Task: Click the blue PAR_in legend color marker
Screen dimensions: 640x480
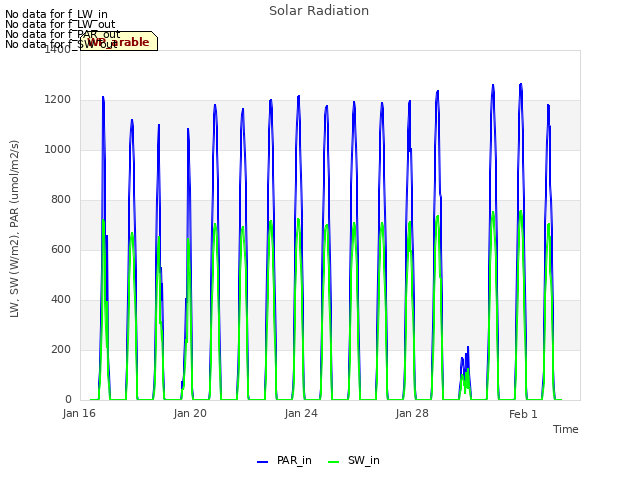Action: (x=262, y=462)
